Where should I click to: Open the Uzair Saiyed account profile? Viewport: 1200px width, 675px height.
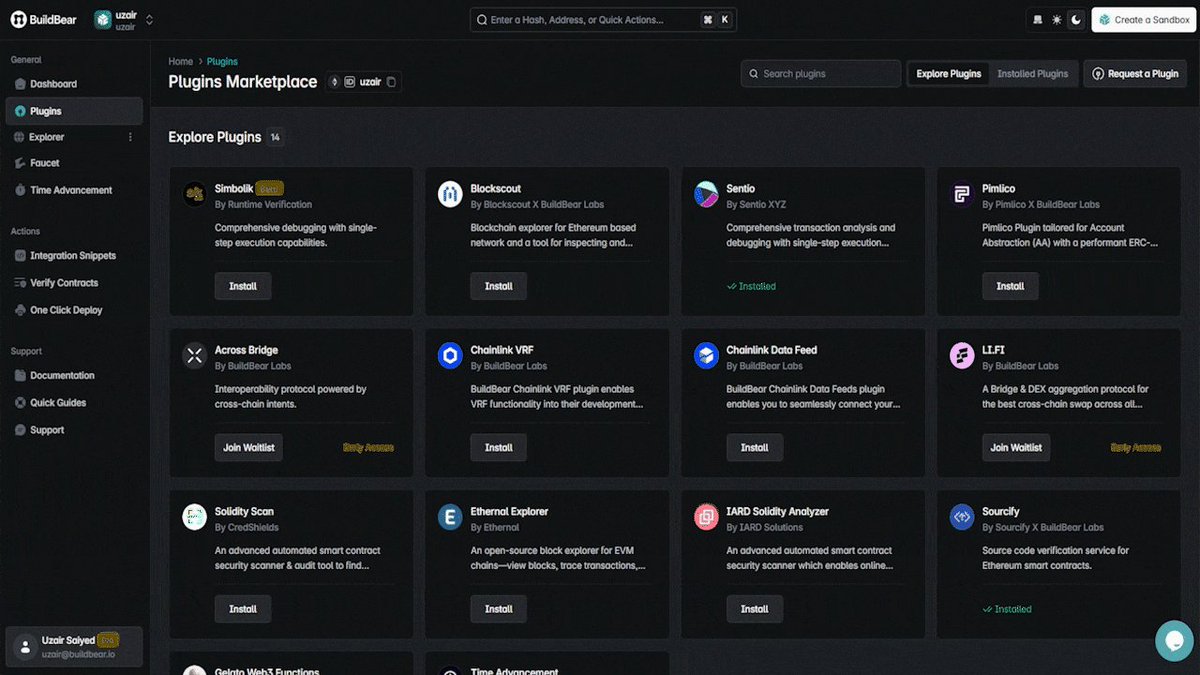pos(74,647)
